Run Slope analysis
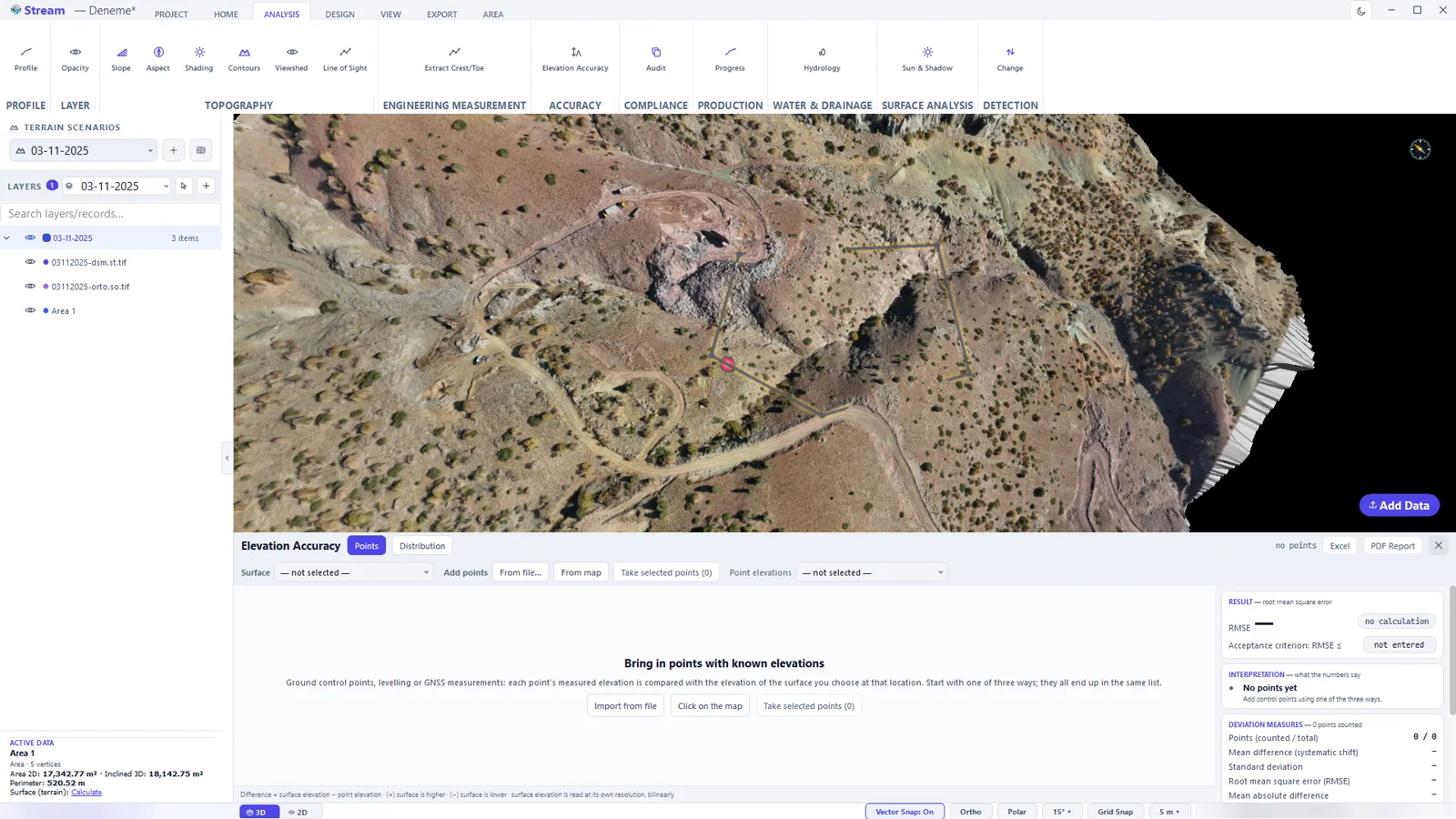The width and height of the screenshot is (1456, 819). [x=121, y=59]
